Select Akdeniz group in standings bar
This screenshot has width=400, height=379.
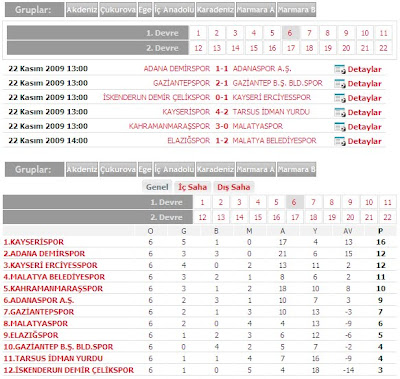(x=82, y=169)
